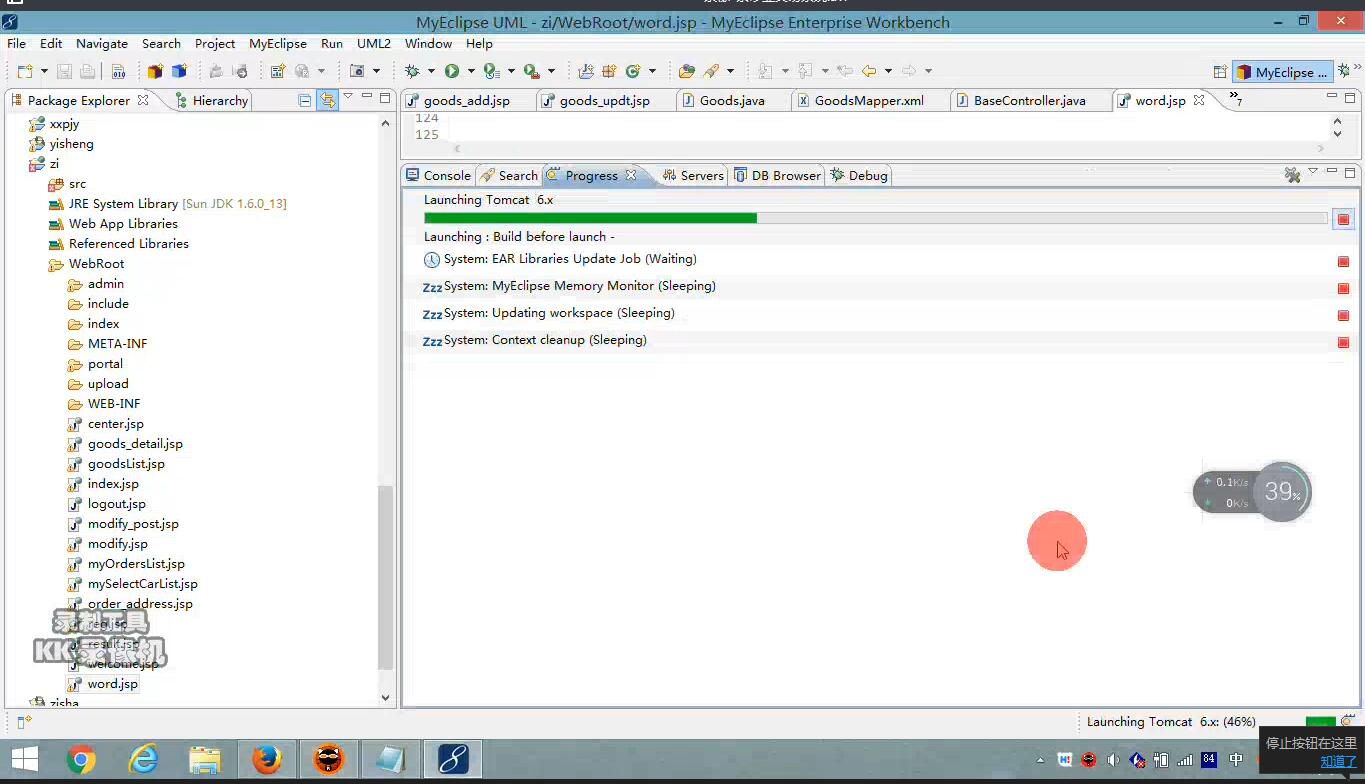This screenshot has height=784, width=1365.
Task: Open Google Chrome from the taskbar
Action: click(81, 761)
